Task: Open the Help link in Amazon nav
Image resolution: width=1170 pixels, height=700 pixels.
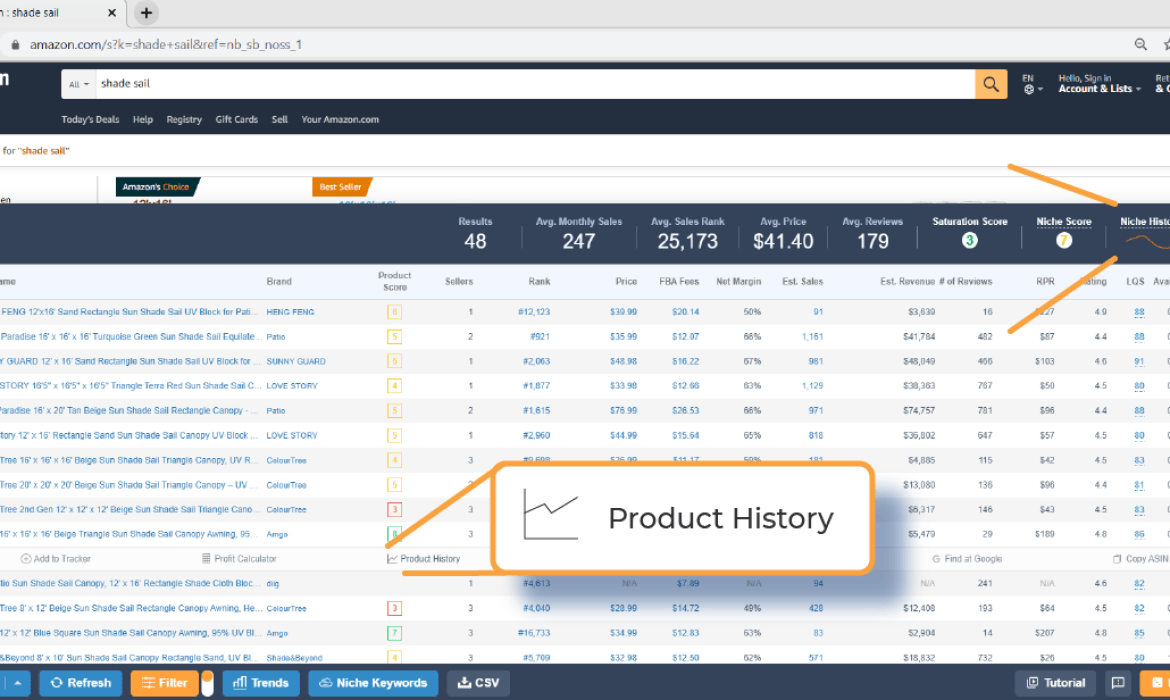Action: pyautogui.click(x=143, y=119)
